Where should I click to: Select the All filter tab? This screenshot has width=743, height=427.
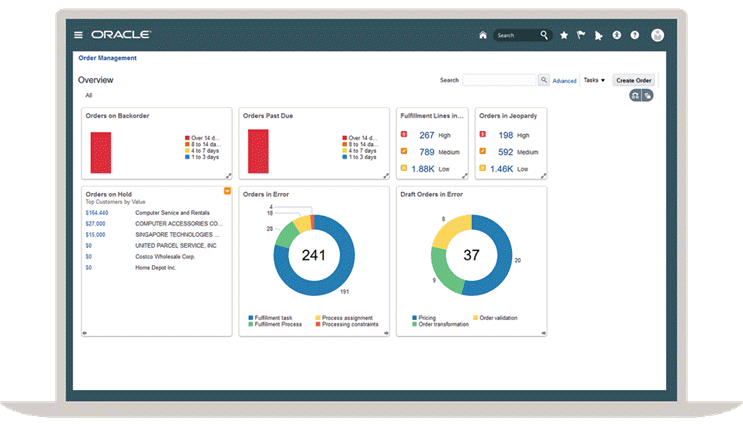click(89, 96)
